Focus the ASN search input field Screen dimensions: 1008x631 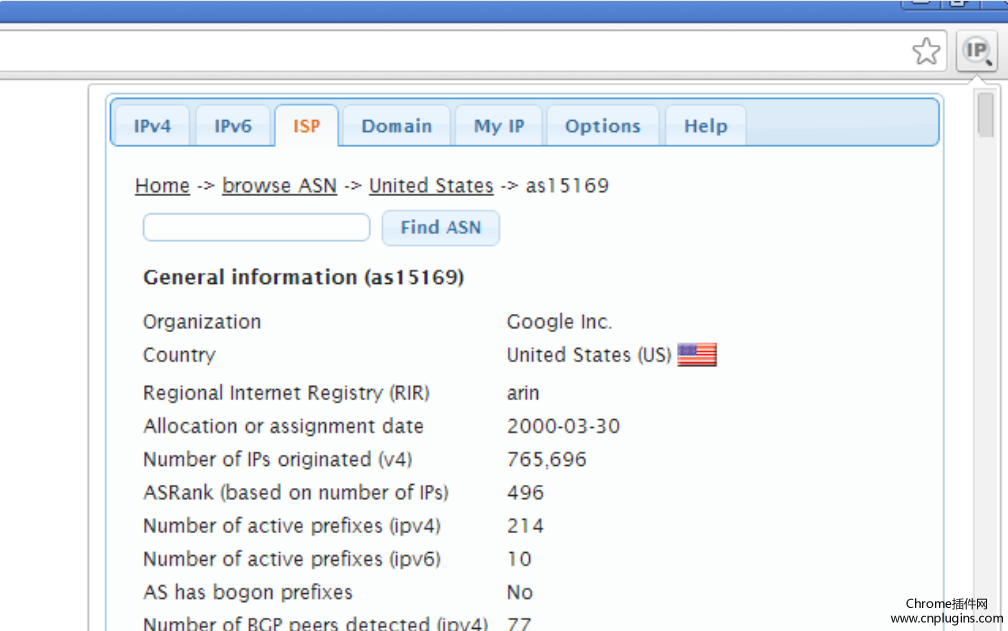pos(256,227)
